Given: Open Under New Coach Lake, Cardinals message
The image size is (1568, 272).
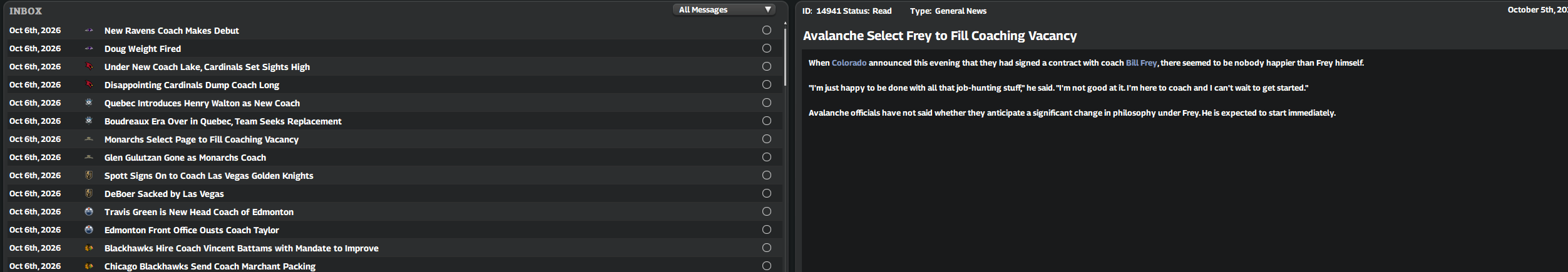Looking at the screenshot, I should [x=207, y=67].
